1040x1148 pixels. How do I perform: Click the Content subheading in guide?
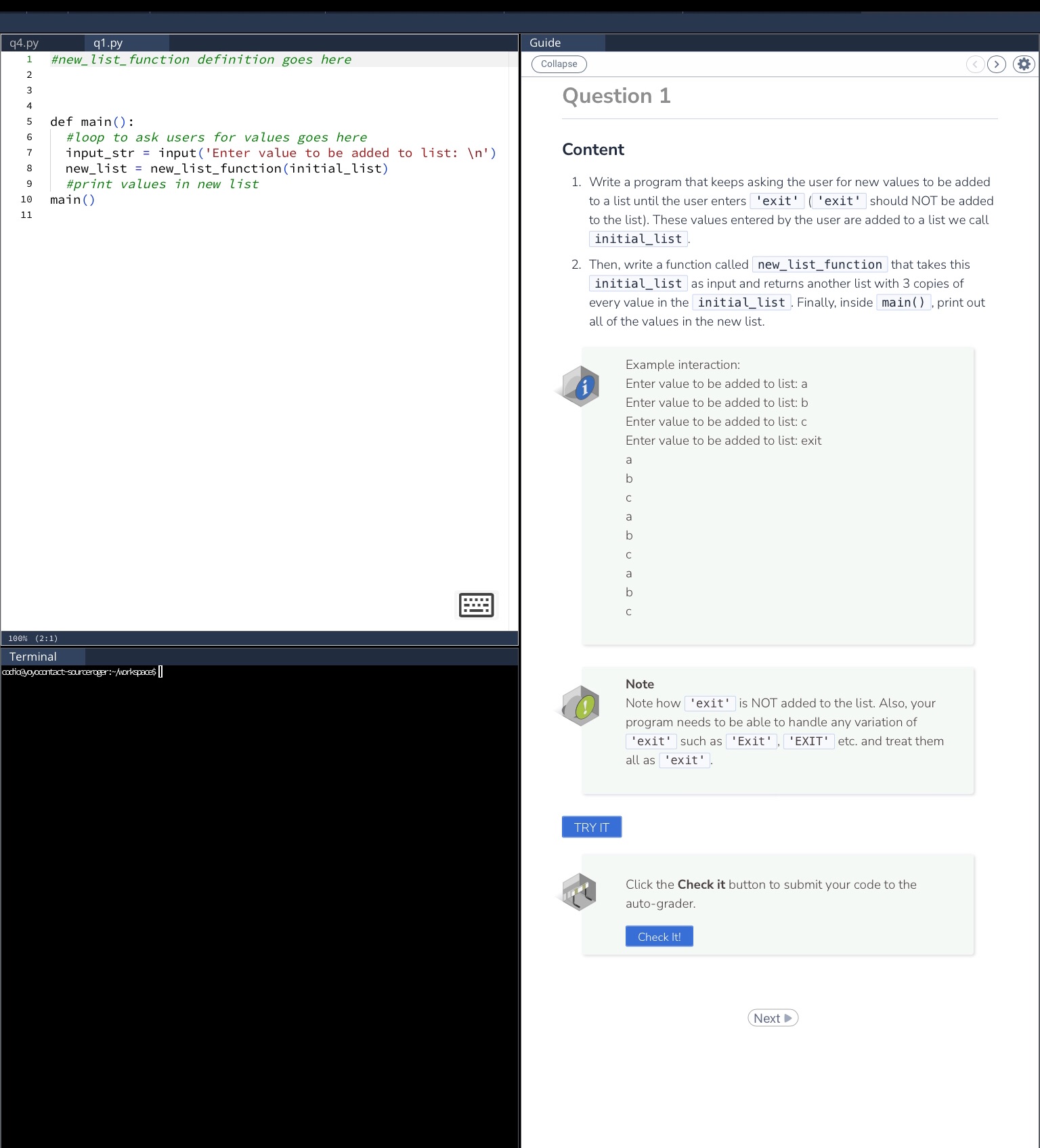(593, 150)
